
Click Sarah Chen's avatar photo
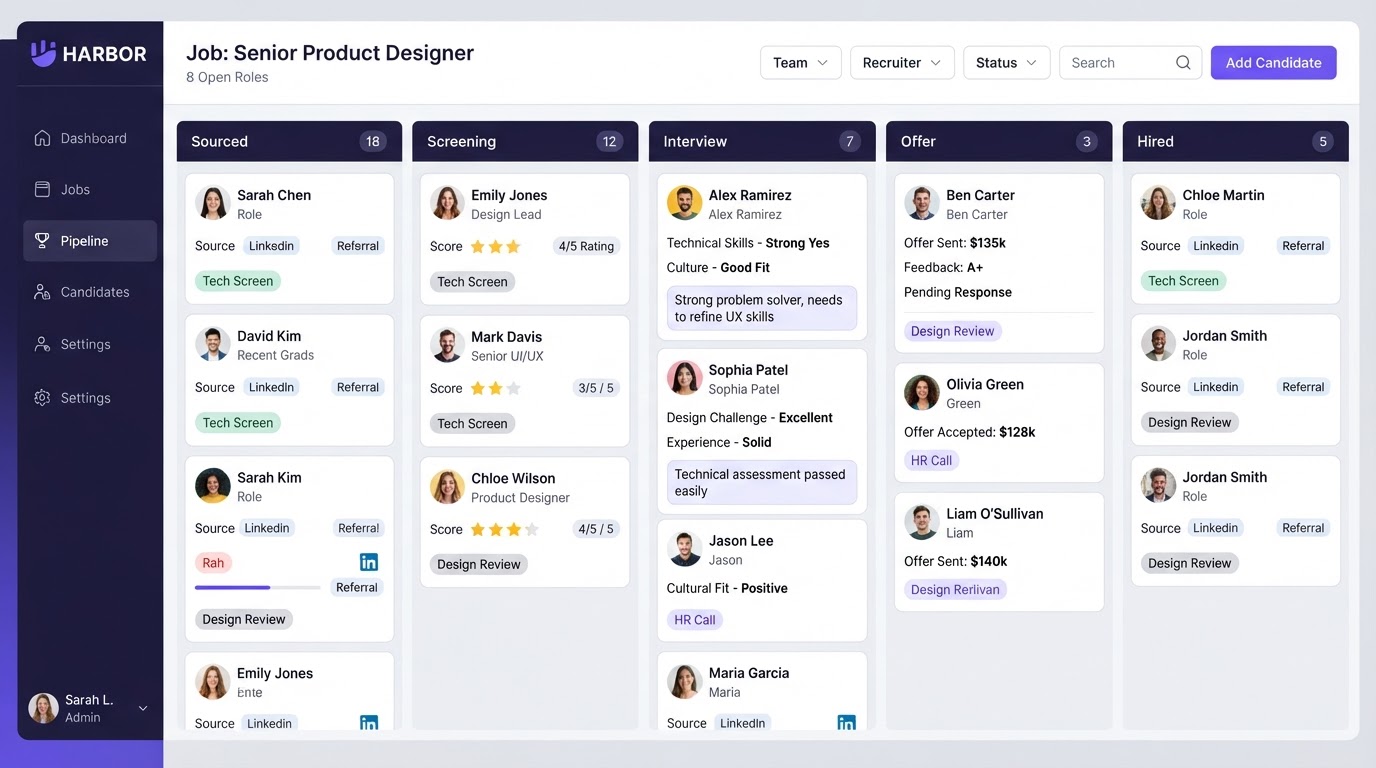tap(212, 203)
